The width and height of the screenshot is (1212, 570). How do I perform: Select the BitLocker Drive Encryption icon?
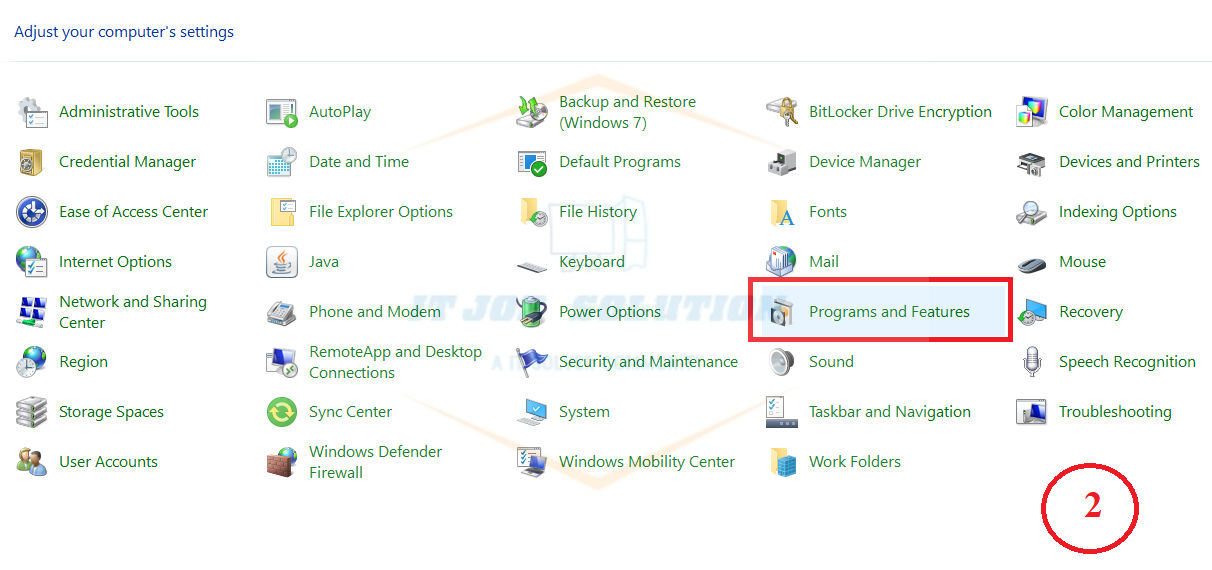(782, 112)
